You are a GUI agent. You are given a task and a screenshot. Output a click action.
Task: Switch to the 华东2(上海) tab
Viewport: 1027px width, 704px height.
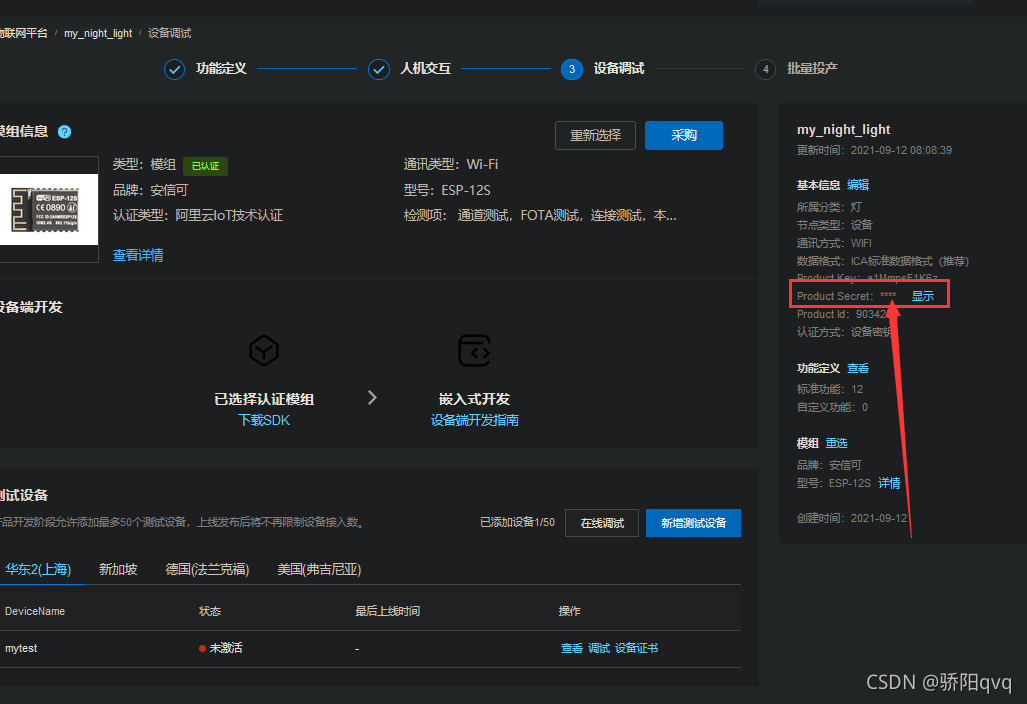[x=38, y=569]
